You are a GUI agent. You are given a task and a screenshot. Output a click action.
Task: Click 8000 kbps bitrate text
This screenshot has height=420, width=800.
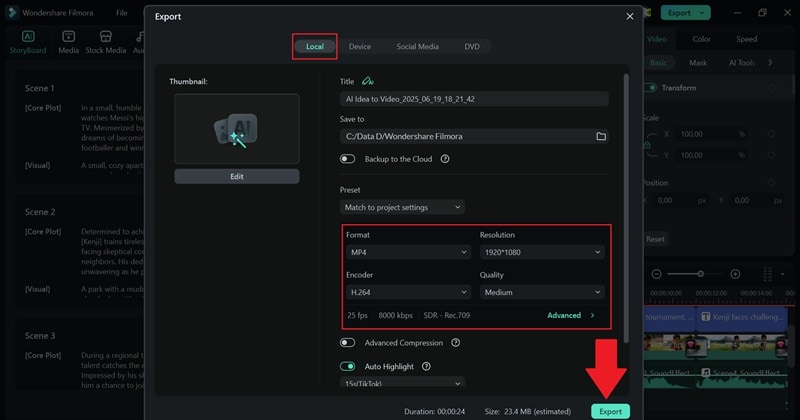click(395, 315)
